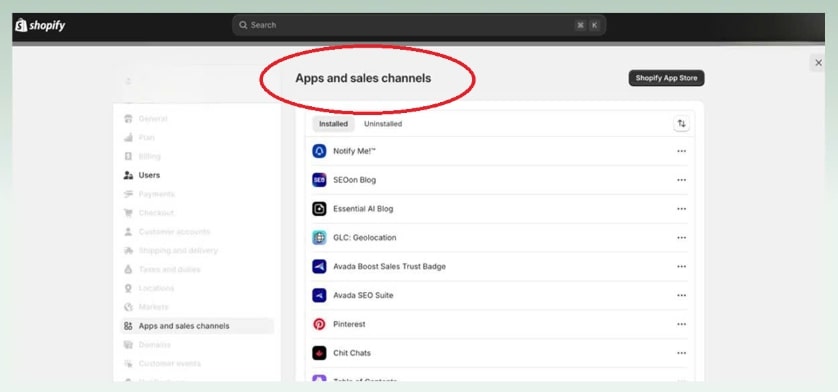Click the Pinterest app icon
This screenshot has width=838, height=392.
tap(319, 325)
